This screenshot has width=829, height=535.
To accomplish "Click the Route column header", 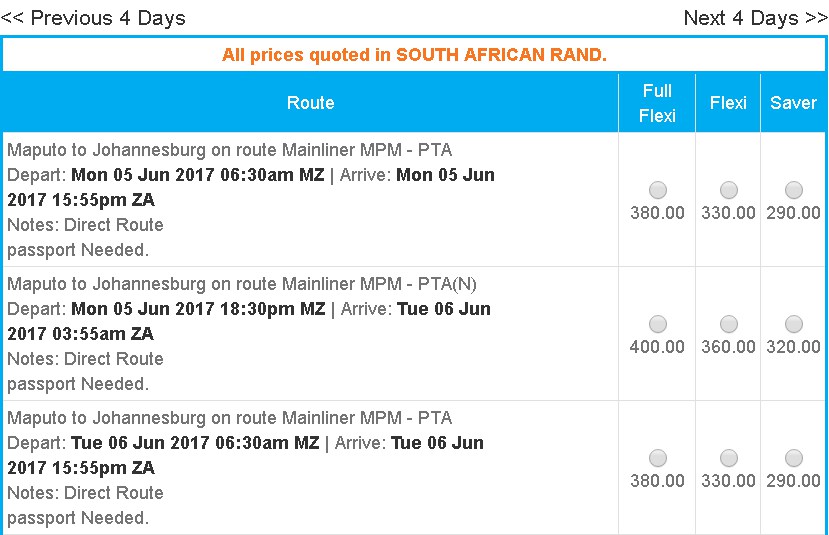I will pyautogui.click(x=310, y=103).
